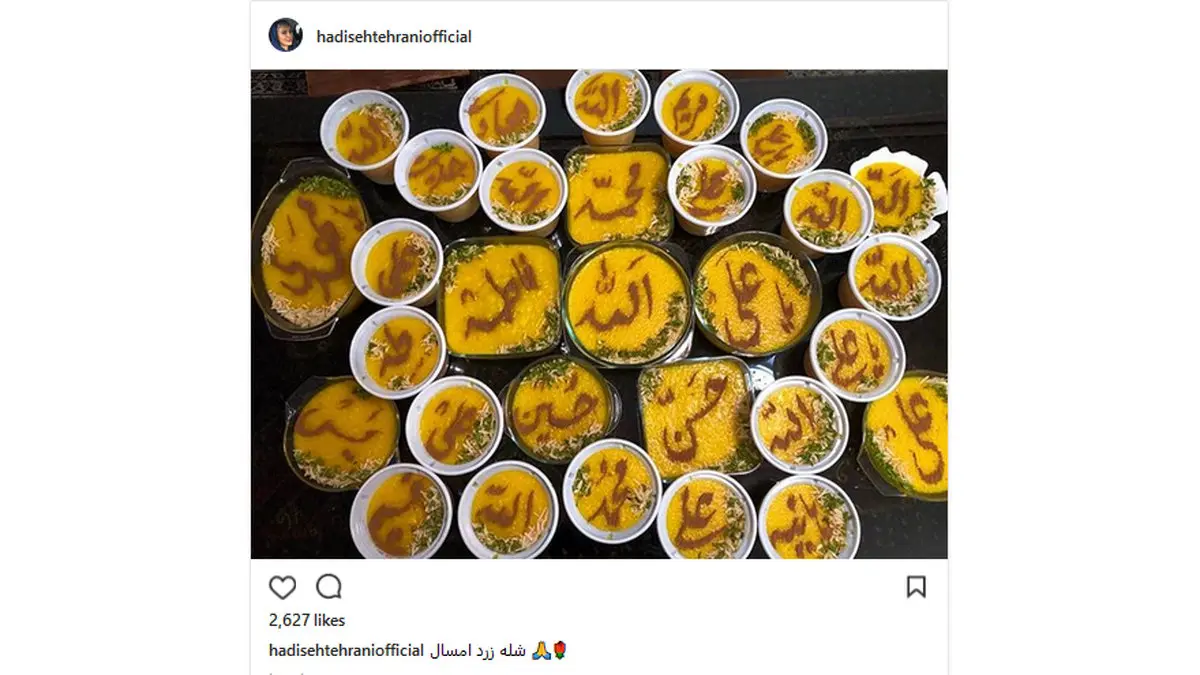1200x675 pixels.
Task: Click the square dish left of center
Action: 500,296
